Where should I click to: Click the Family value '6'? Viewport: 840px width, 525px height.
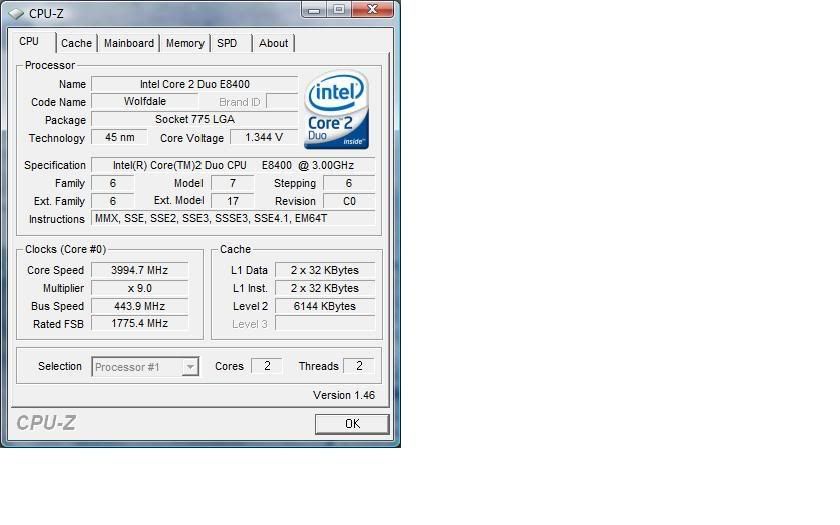[112, 183]
